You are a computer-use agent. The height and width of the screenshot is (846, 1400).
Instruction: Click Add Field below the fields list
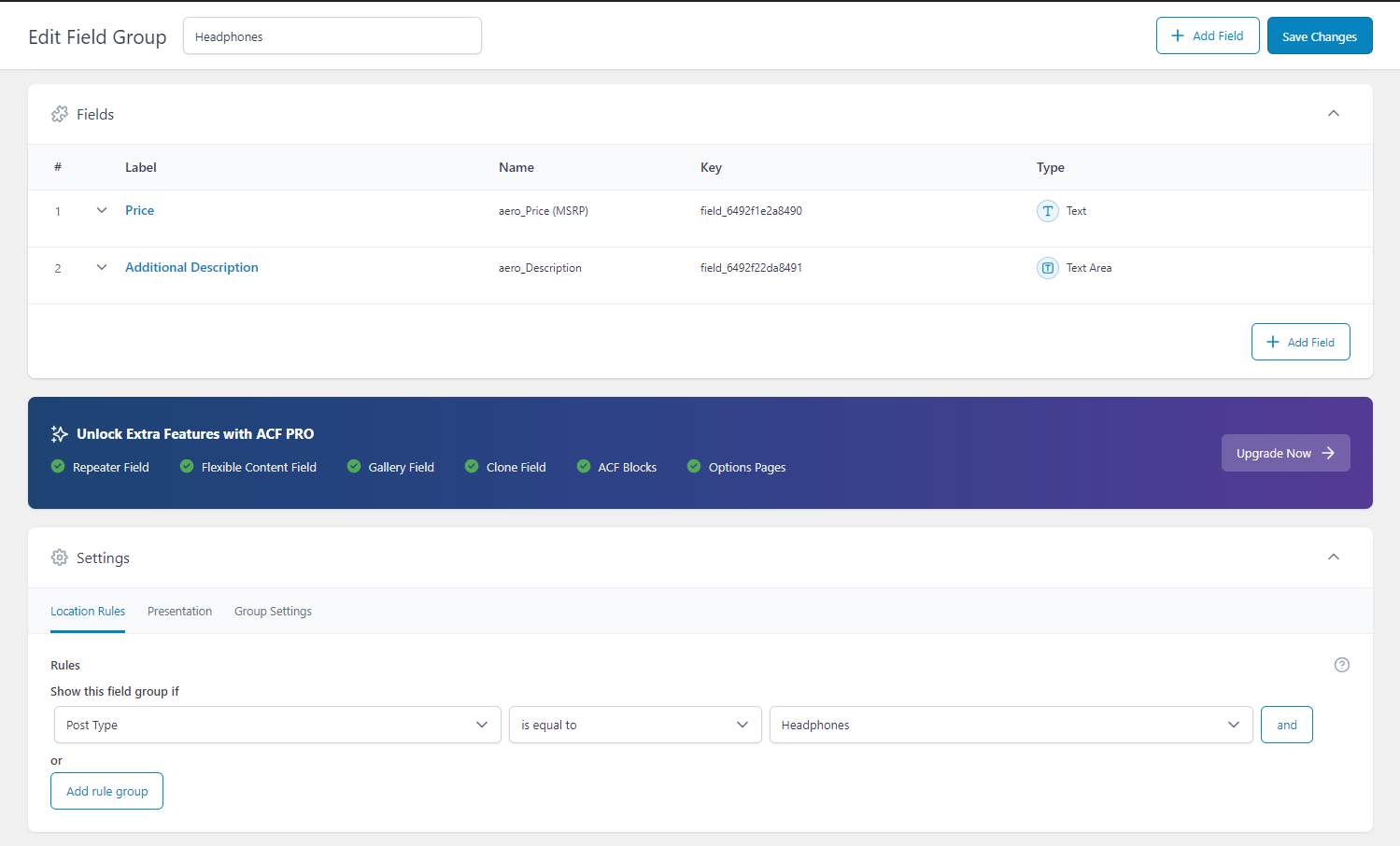[x=1300, y=342]
